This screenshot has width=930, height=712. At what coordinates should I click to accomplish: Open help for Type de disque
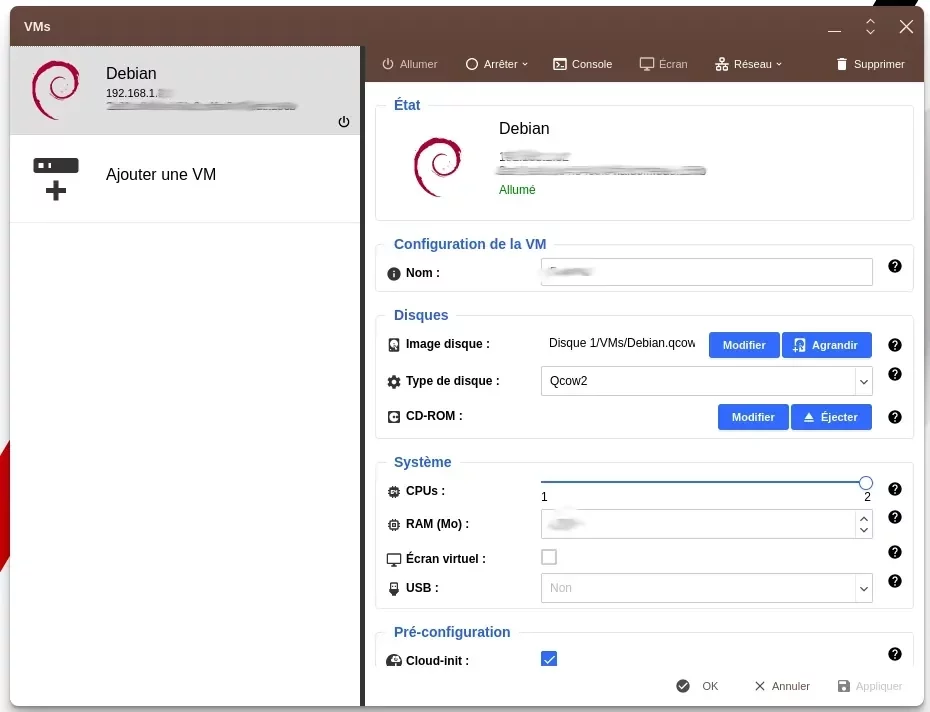pos(894,374)
